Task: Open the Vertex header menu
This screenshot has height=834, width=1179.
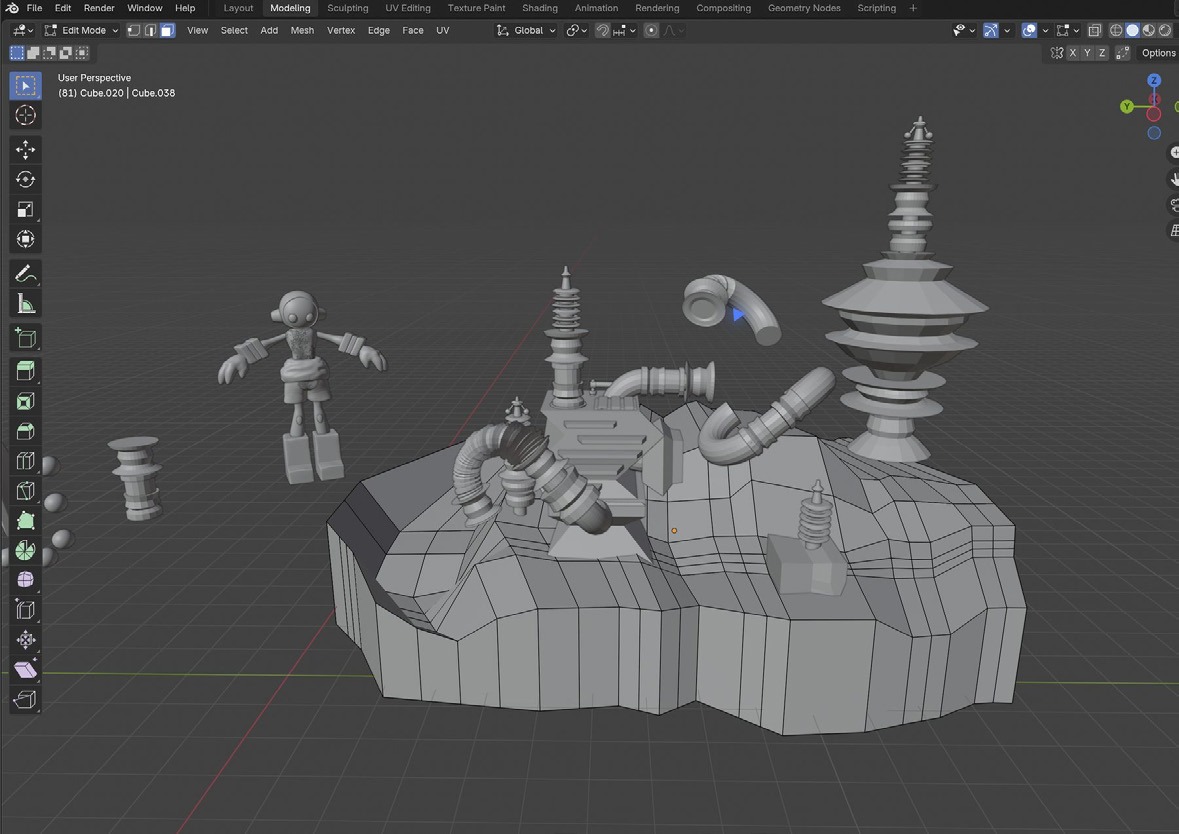Action: [341, 30]
